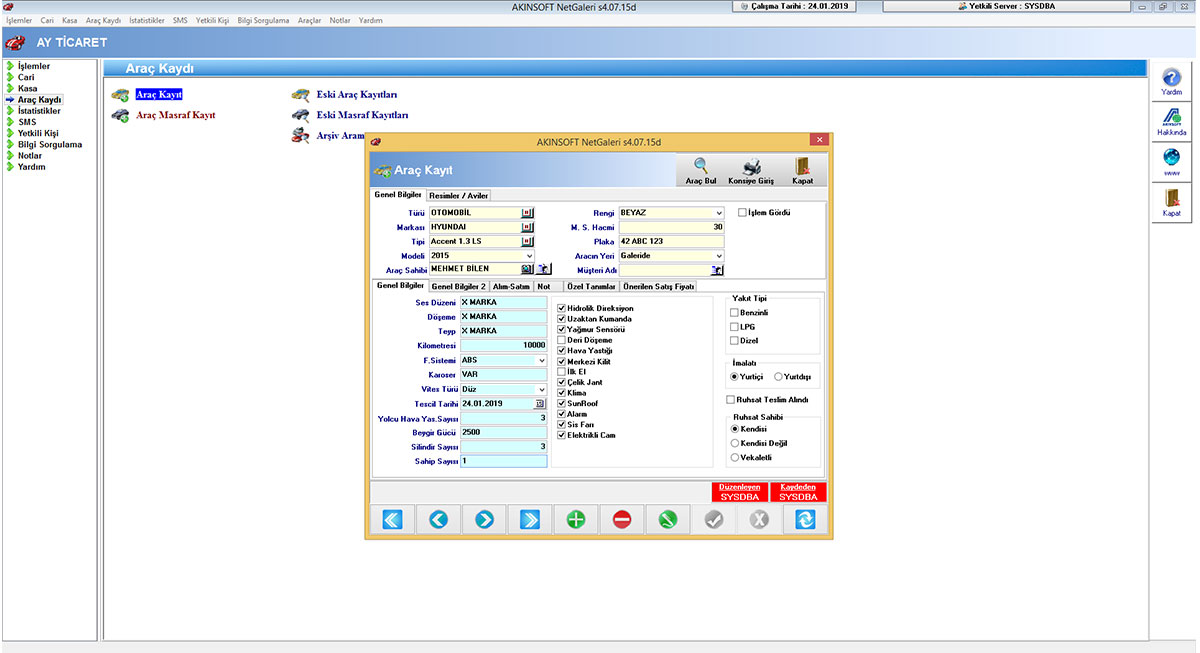The height and width of the screenshot is (653, 1200).
Task: Select the Yurtdışı radio button
Action: pyautogui.click(x=778, y=377)
